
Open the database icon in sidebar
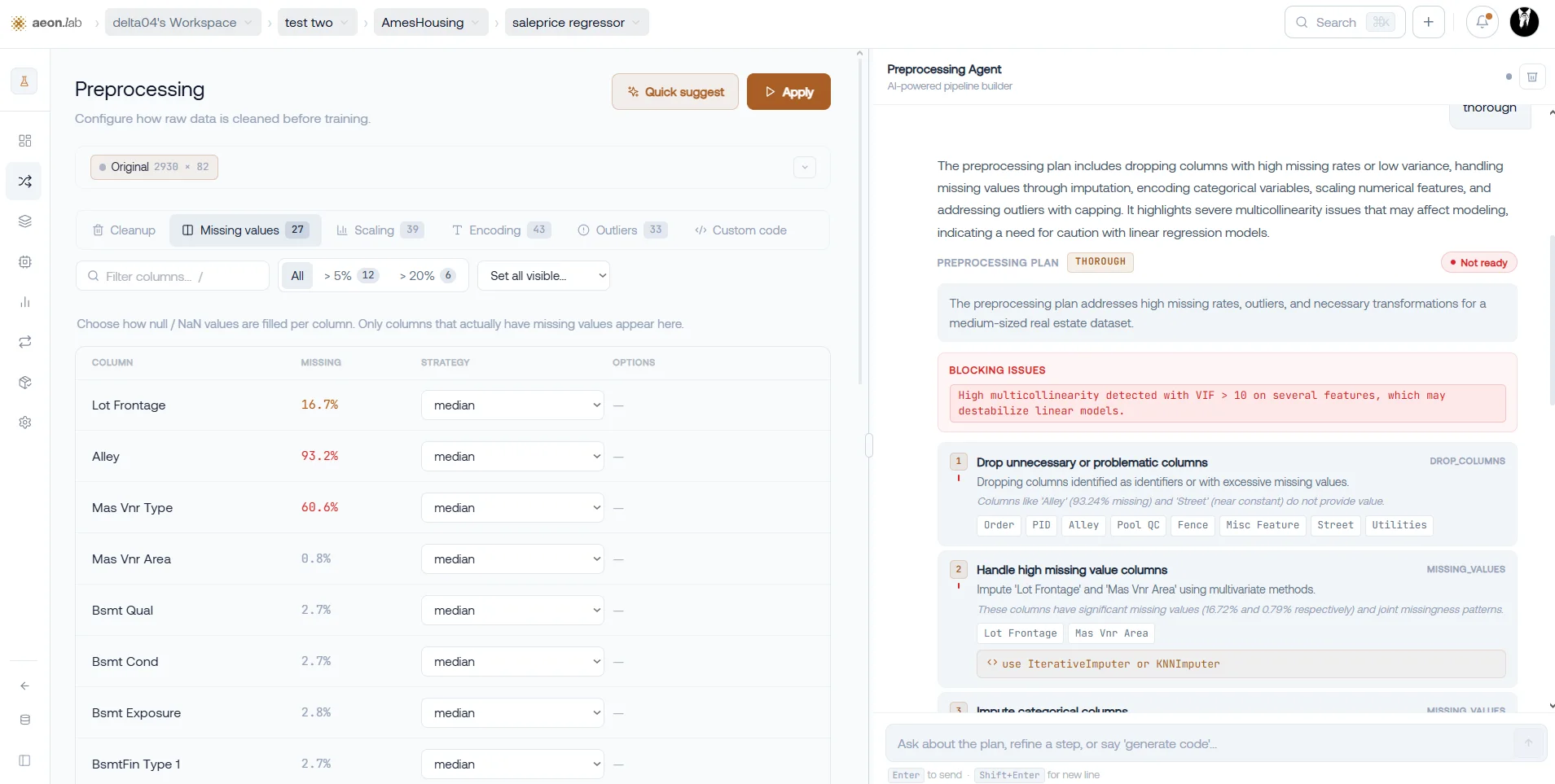pos(25,720)
